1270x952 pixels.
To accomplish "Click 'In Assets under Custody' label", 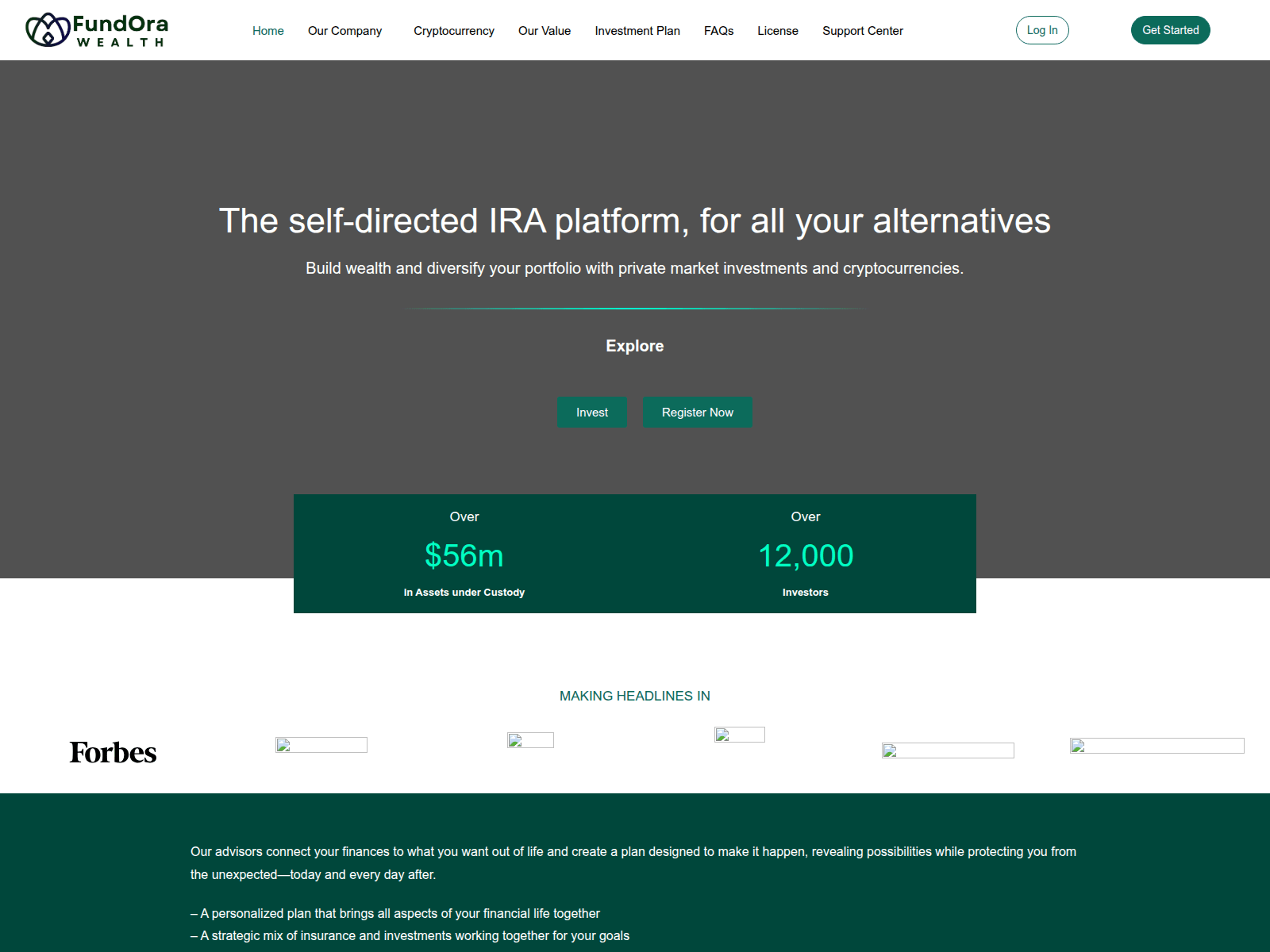I will pos(464,593).
